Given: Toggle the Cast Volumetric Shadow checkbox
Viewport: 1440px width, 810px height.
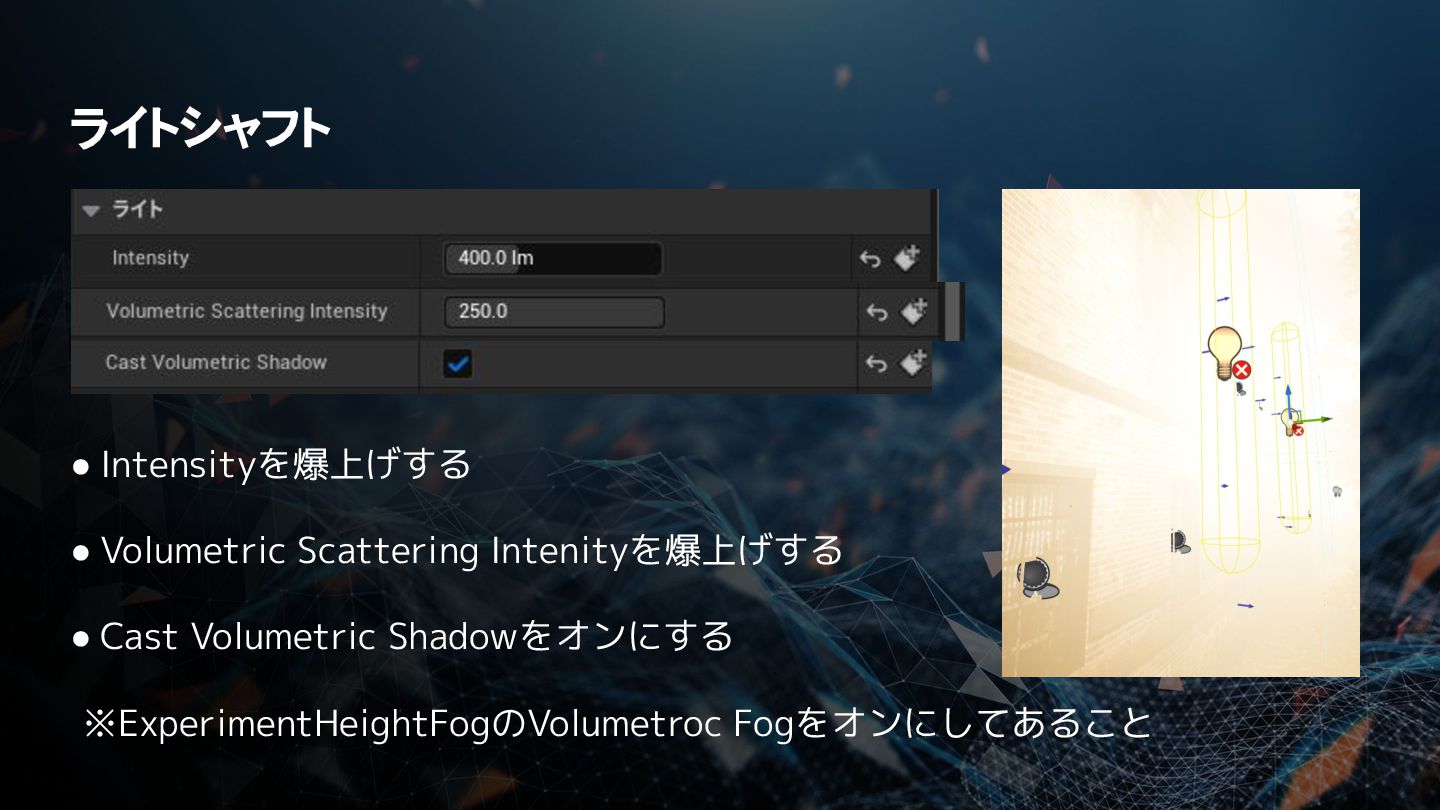Looking at the screenshot, I should pos(458,364).
